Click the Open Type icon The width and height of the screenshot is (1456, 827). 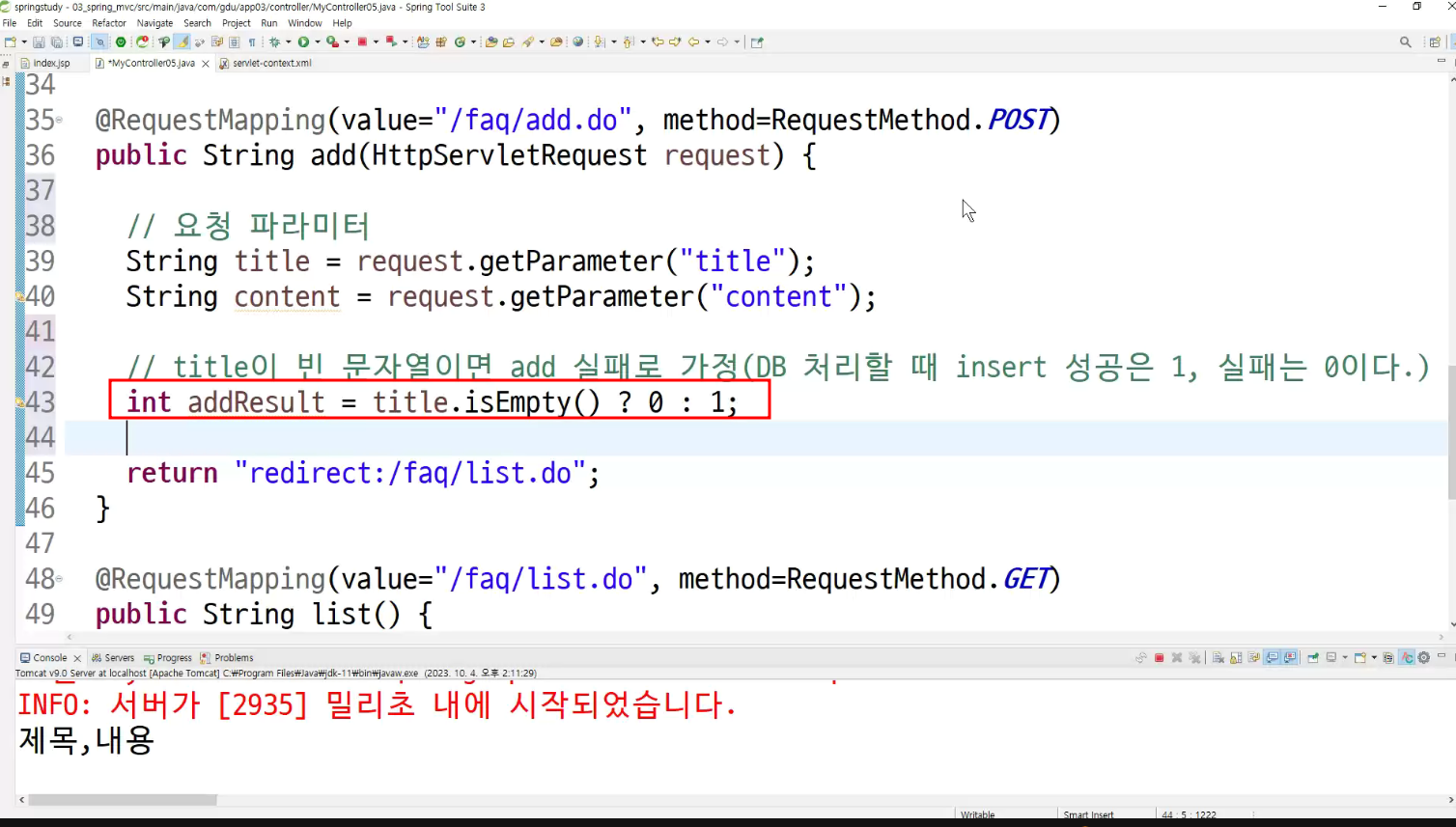pyautogui.click(x=491, y=41)
